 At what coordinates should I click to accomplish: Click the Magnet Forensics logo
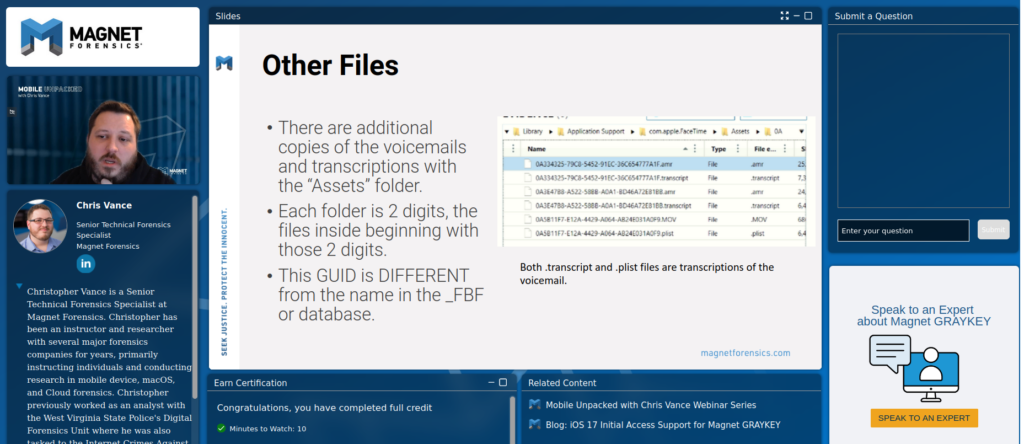(81, 37)
